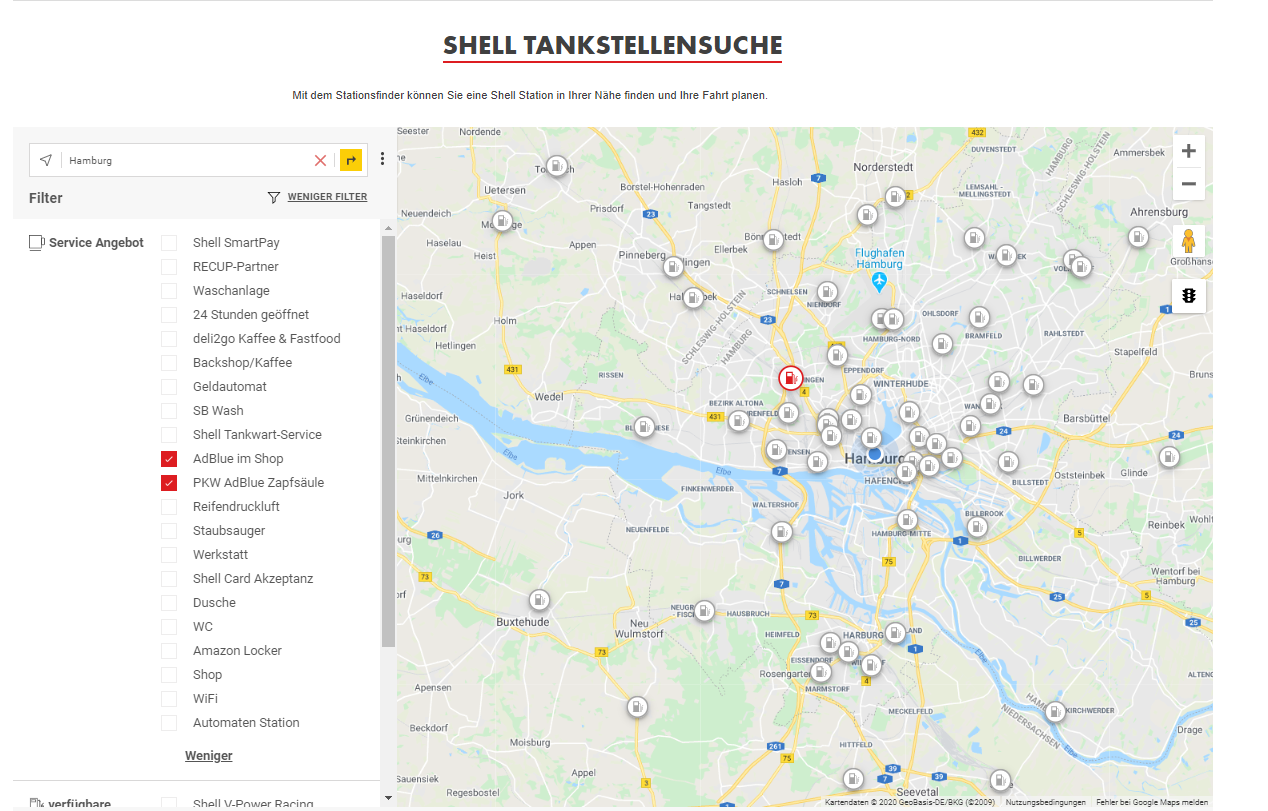This screenshot has width=1268, height=811.
Task: Enable the Waschanlage checkbox
Action: pos(169,291)
